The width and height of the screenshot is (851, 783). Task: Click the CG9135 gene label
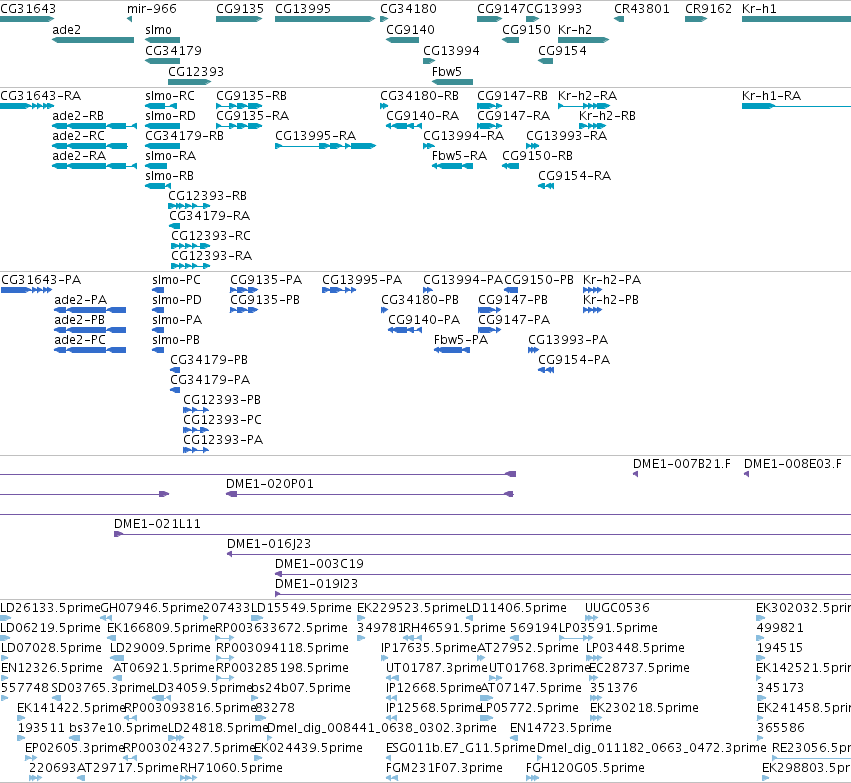point(240,9)
